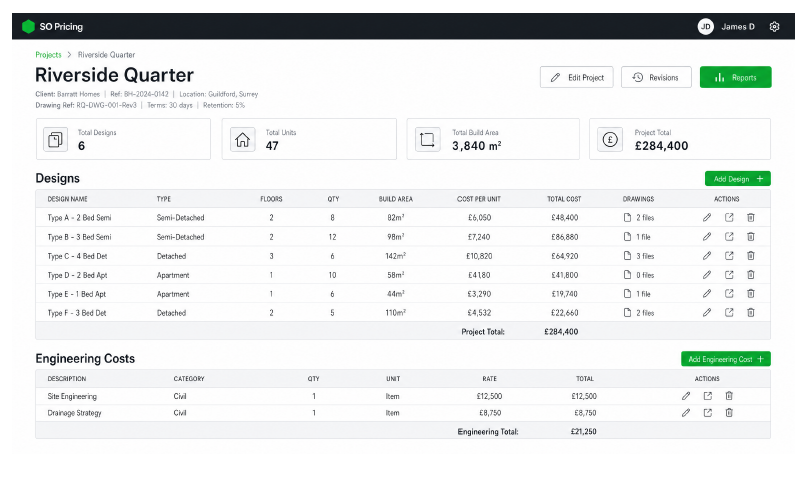
Task: Select the Type C - 4 Bed Det name
Action: coord(77,256)
